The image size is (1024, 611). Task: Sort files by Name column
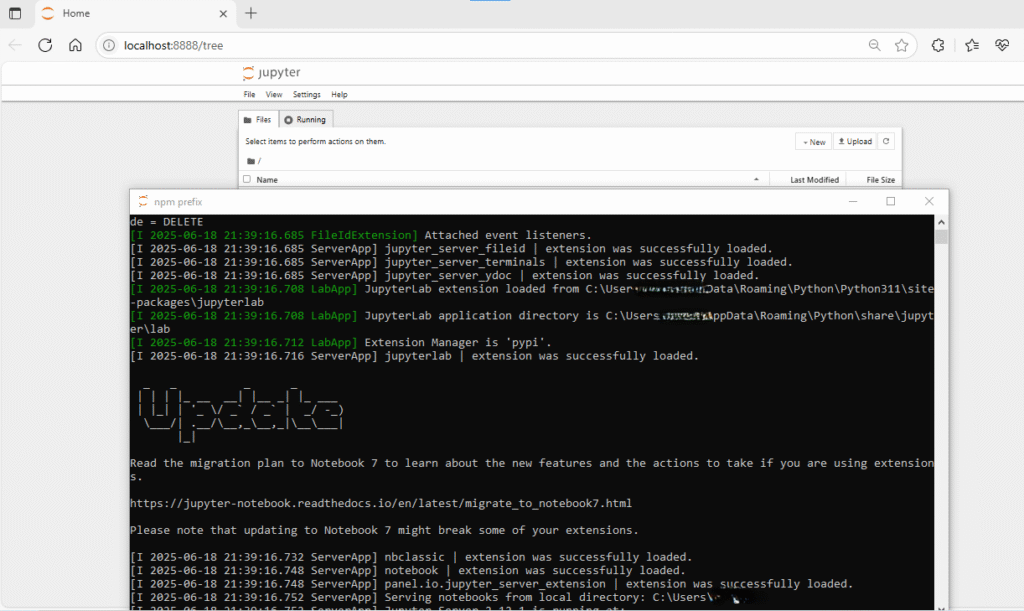tap(267, 180)
